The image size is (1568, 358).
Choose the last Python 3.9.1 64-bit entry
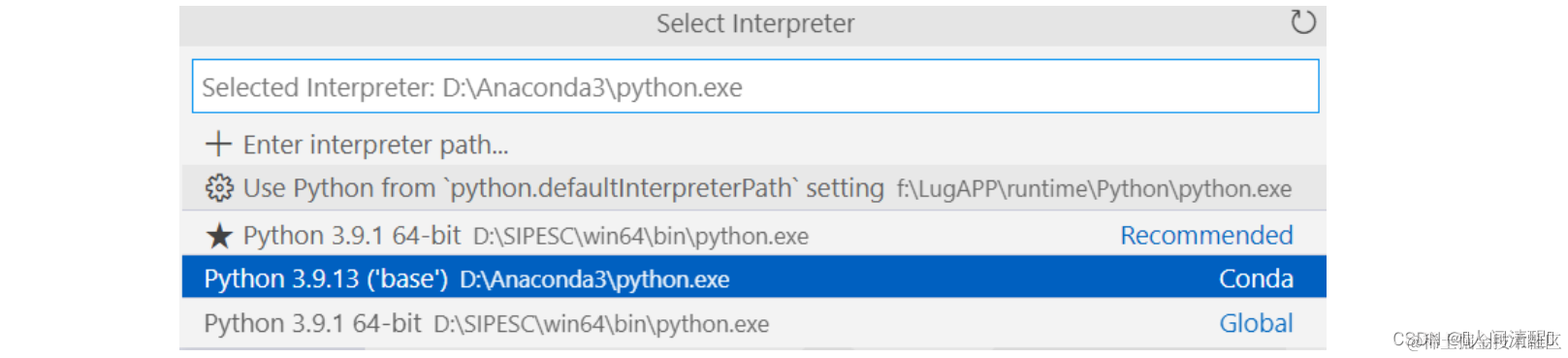752,323
